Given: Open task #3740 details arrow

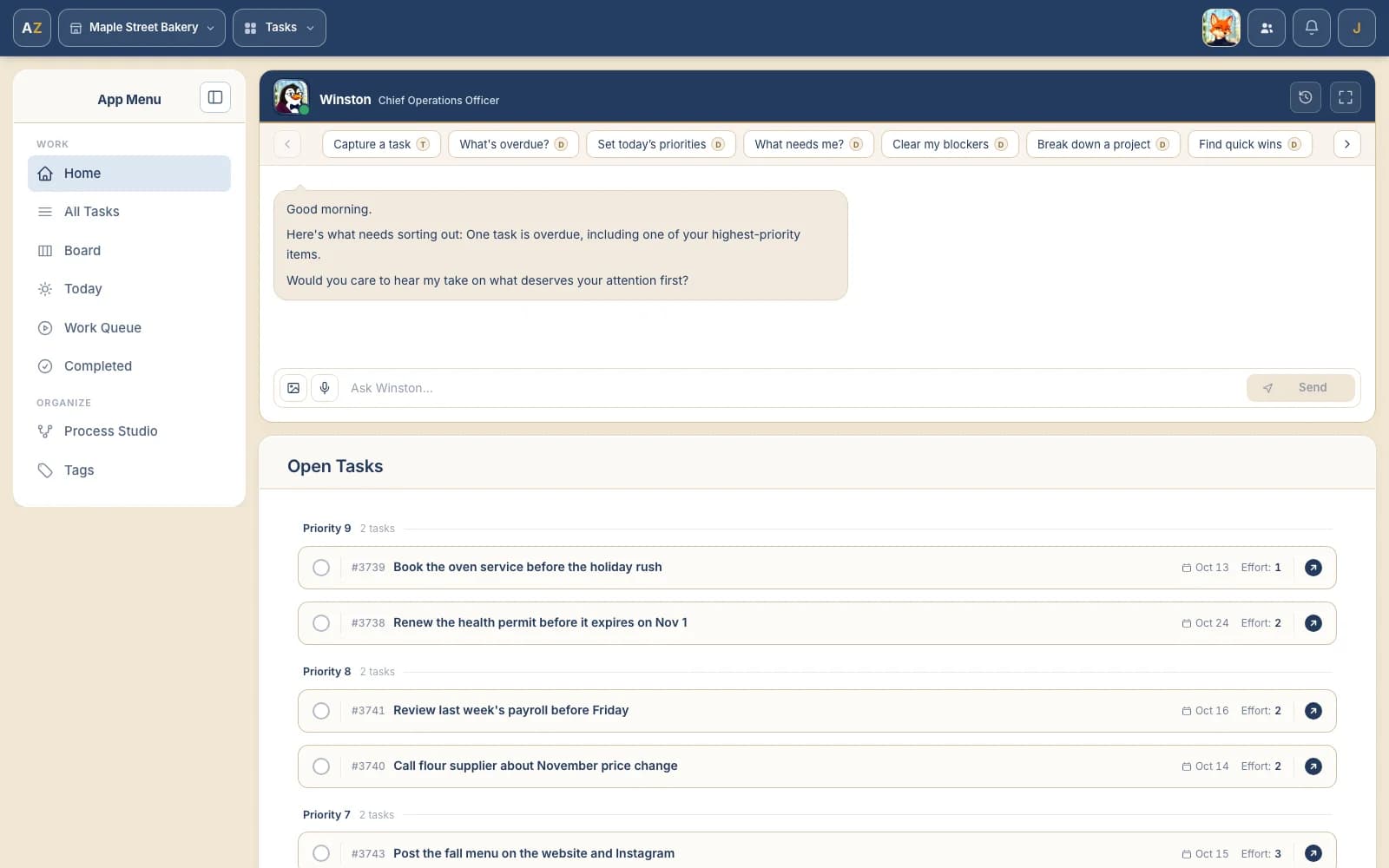Looking at the screenshot, I should [x=1313, y=766].
